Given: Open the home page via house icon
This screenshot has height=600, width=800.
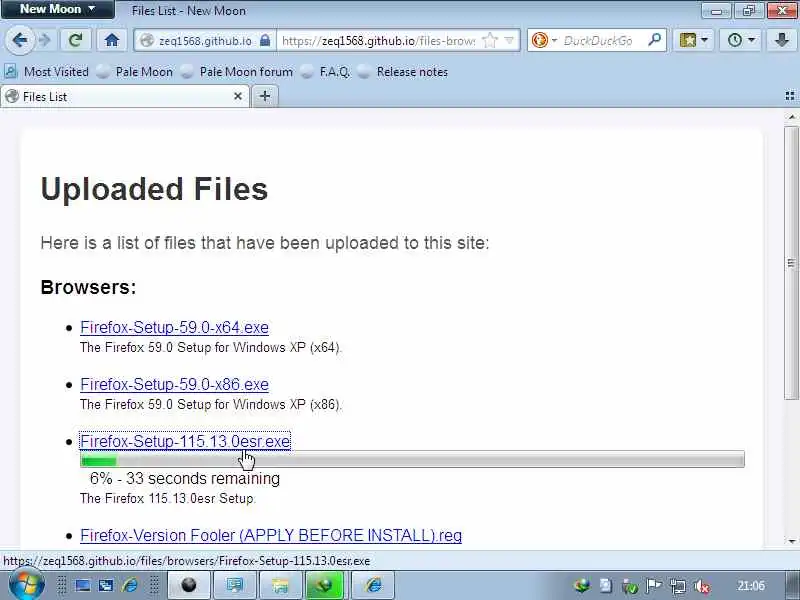Looking at the screenshot, I should click(x=112, y=40).
